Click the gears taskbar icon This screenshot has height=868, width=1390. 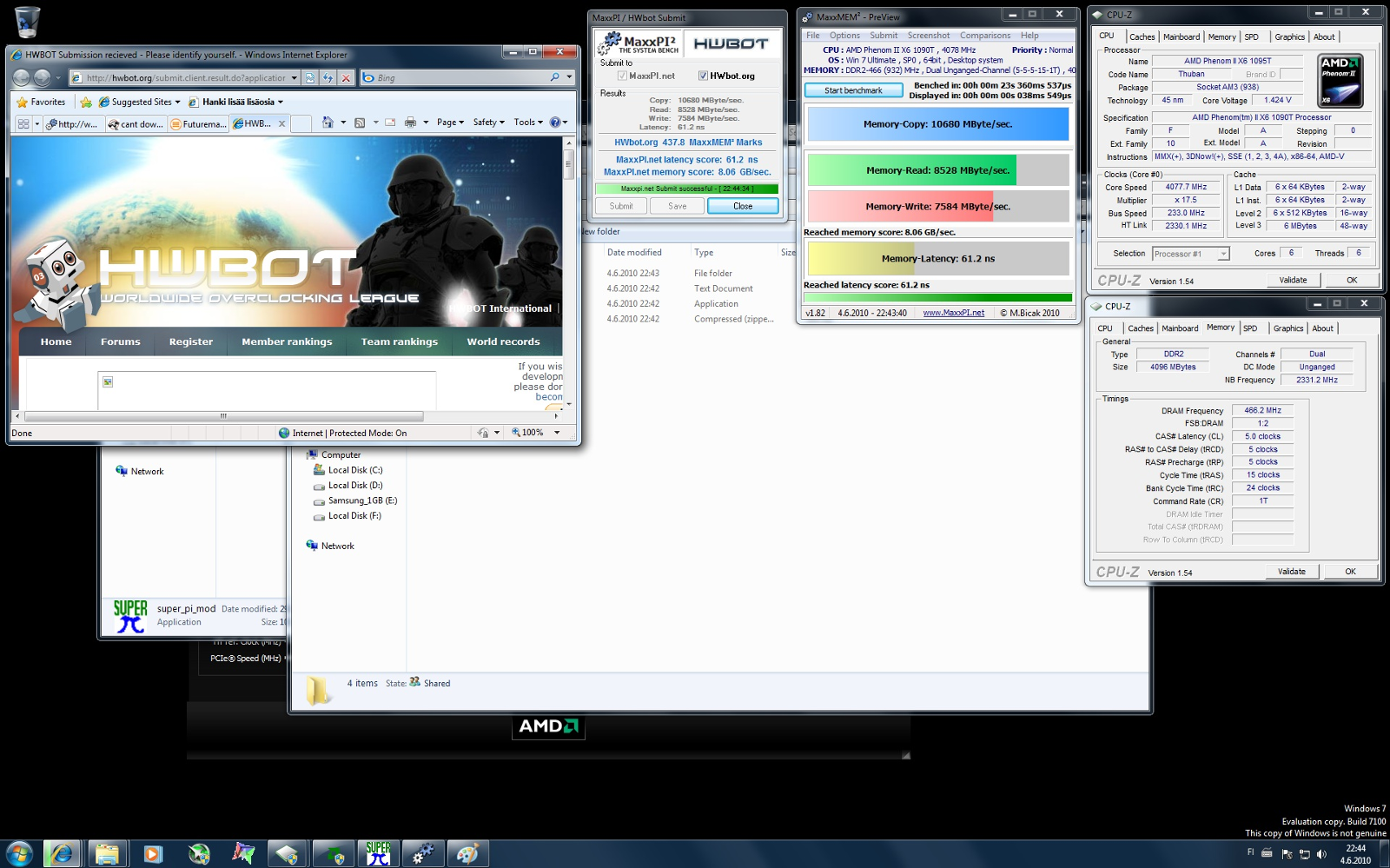423,853
